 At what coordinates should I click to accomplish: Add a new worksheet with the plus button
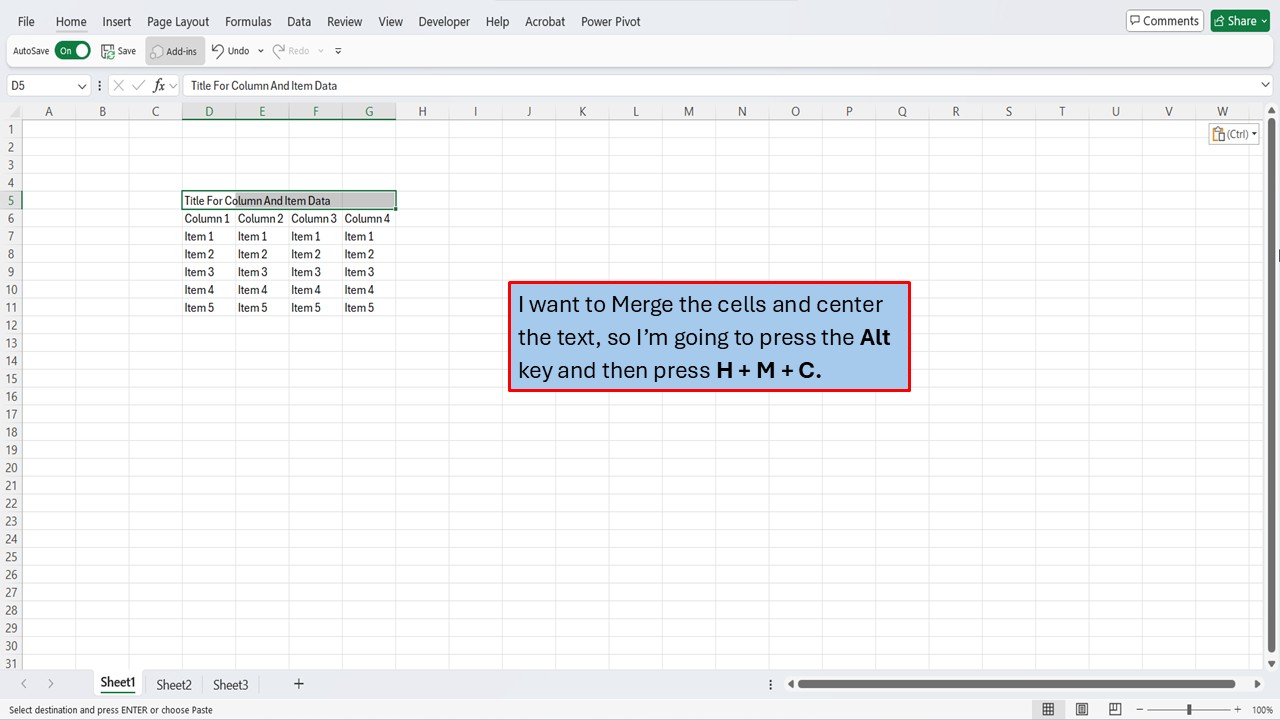(x=298, y=684)
